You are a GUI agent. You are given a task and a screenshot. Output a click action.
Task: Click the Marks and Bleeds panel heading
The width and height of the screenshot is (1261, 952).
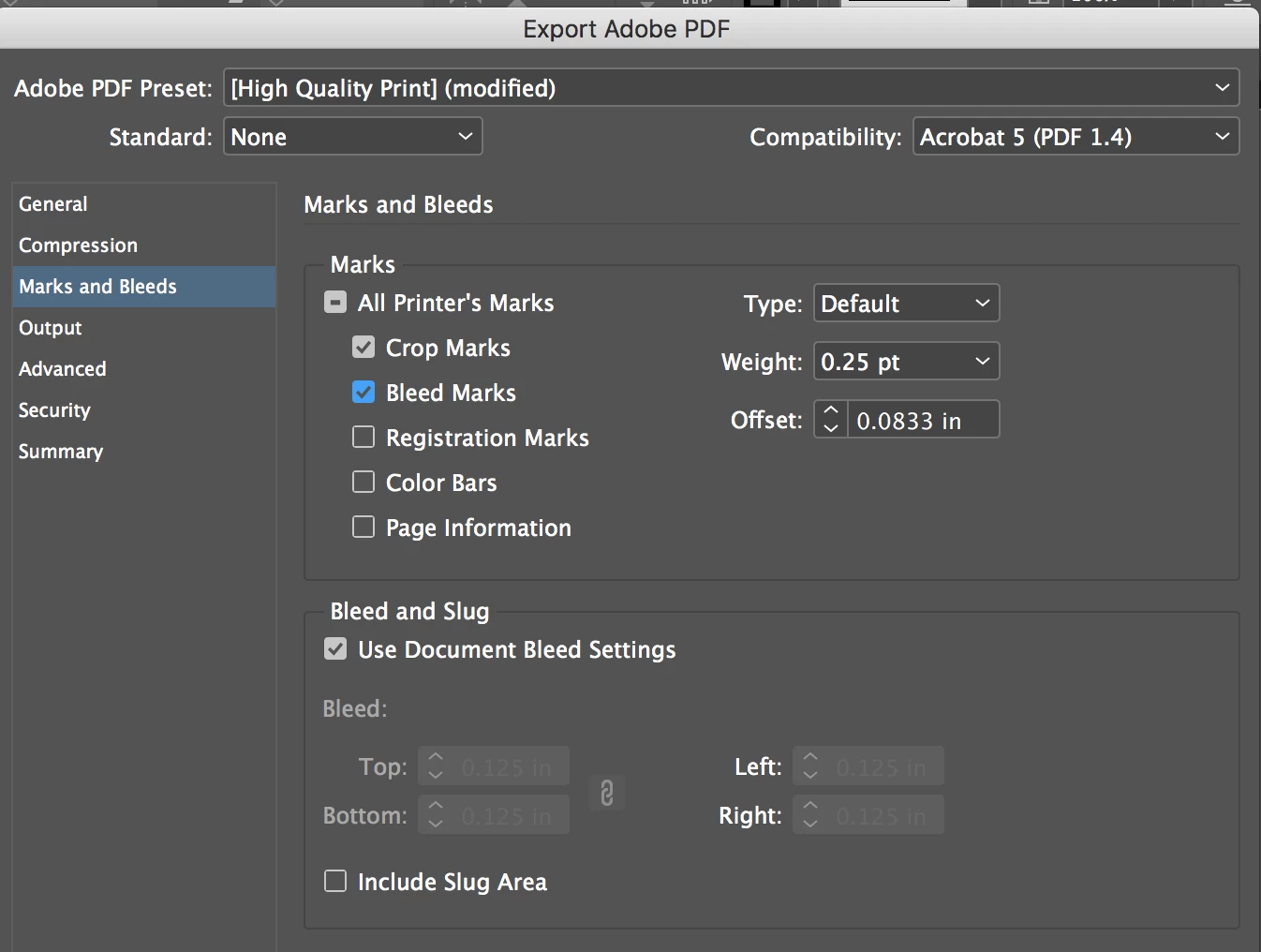point(398,204)
